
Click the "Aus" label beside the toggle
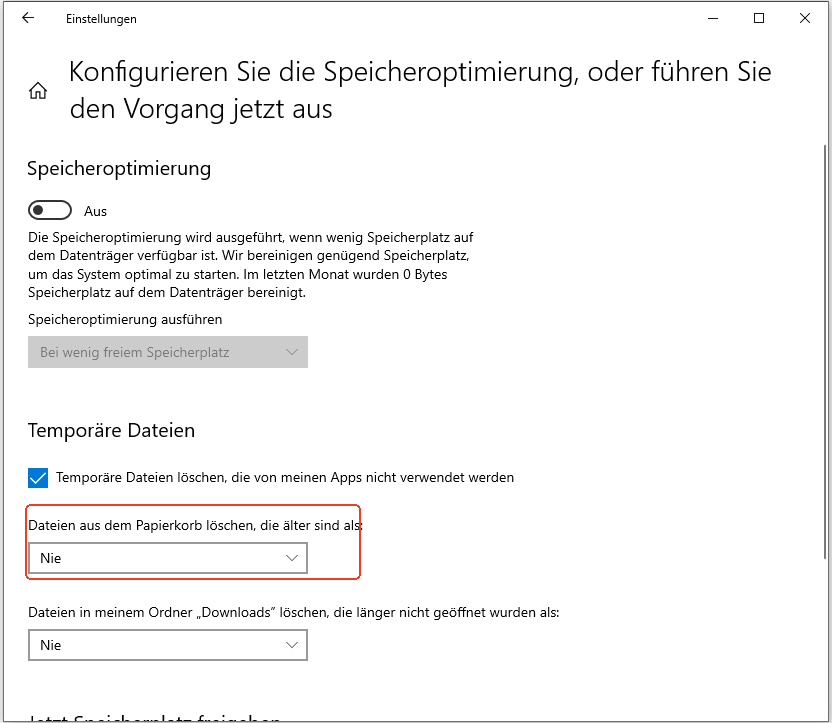(x=95, y=210)
